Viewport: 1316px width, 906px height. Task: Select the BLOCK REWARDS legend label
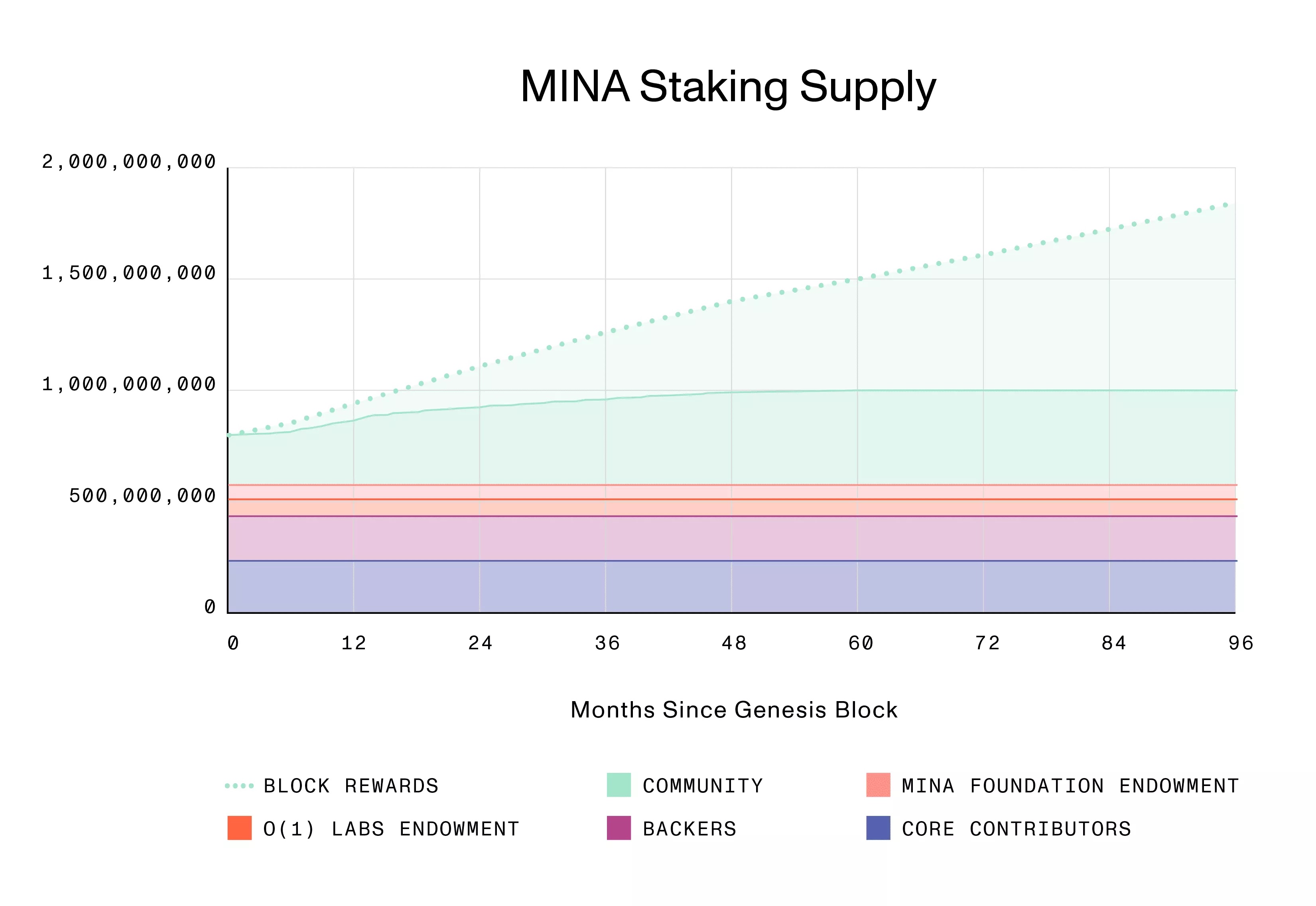(x=351, y=786)
